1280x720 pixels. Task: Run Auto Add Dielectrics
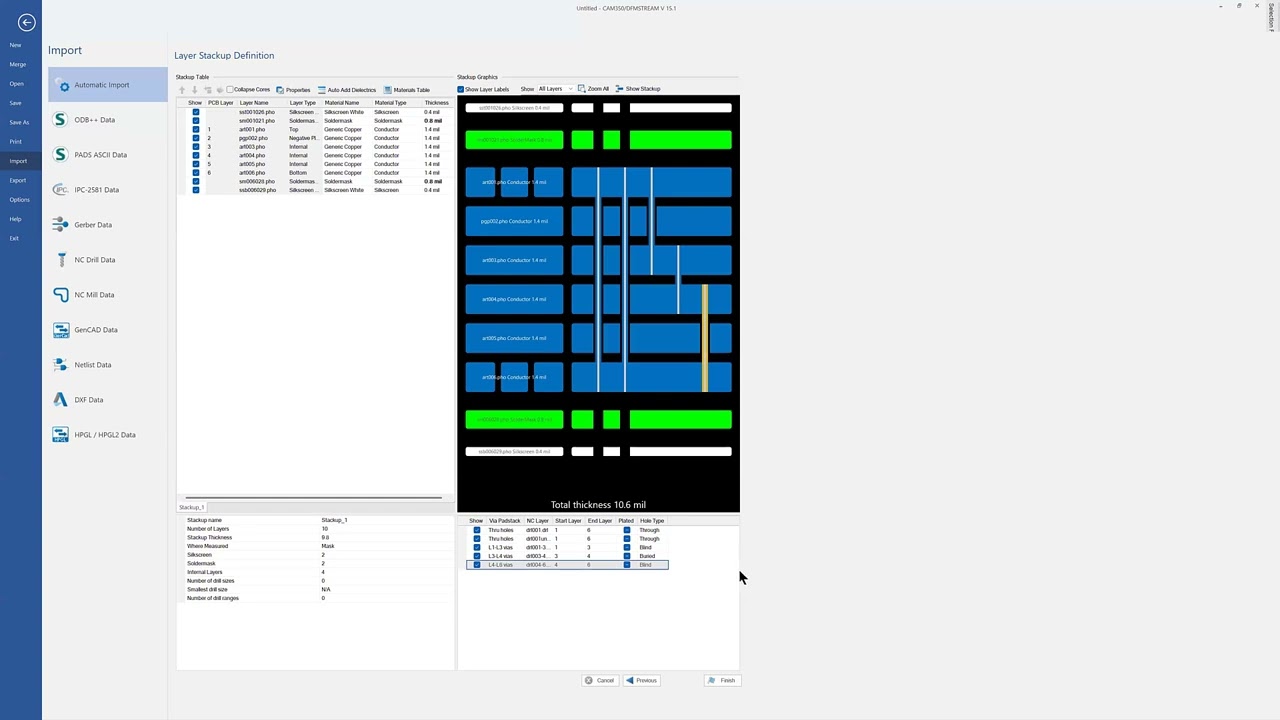coord(346,90)
